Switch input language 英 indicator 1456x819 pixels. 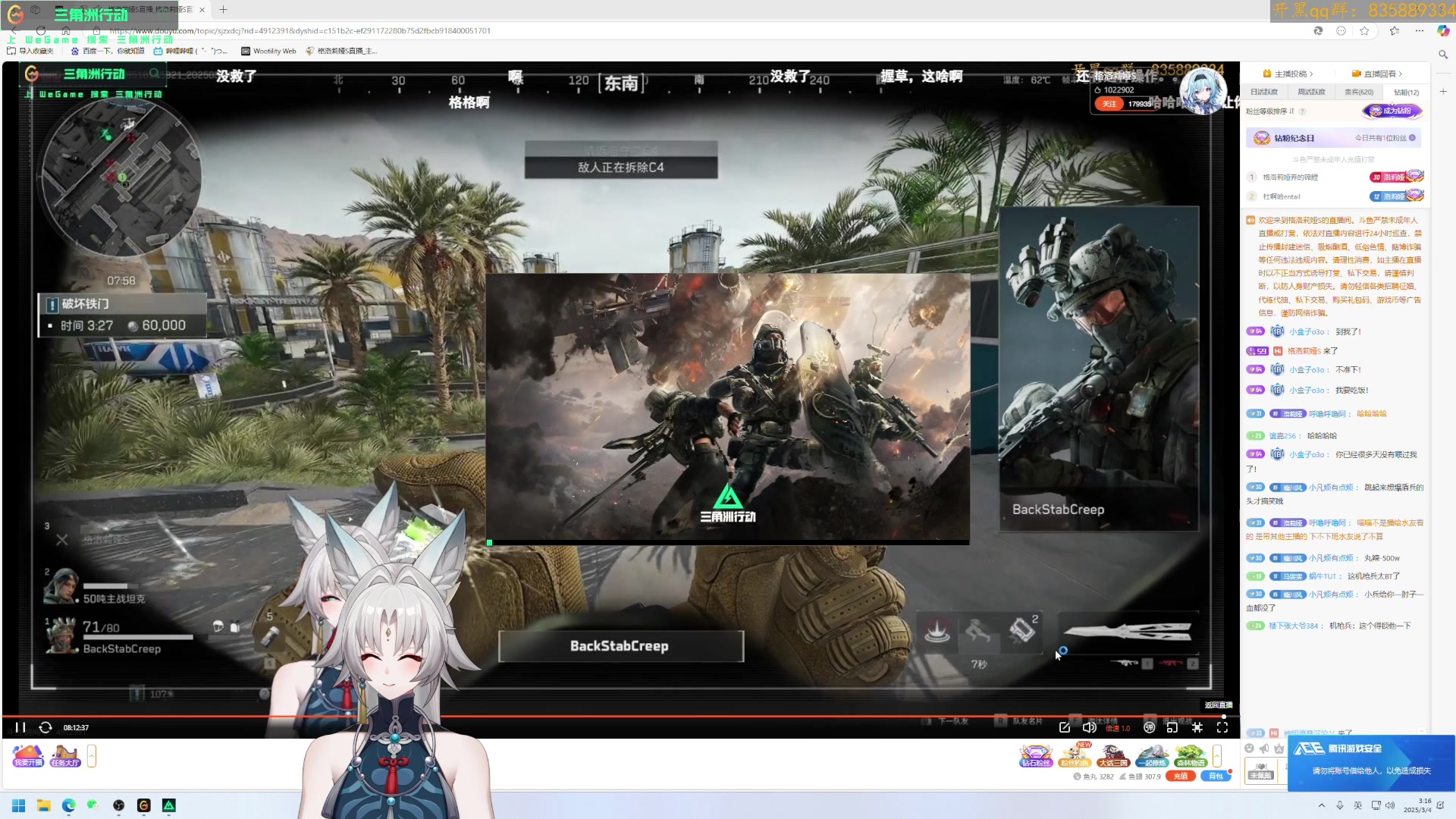pyautogui.click(x=1357, y=805)
